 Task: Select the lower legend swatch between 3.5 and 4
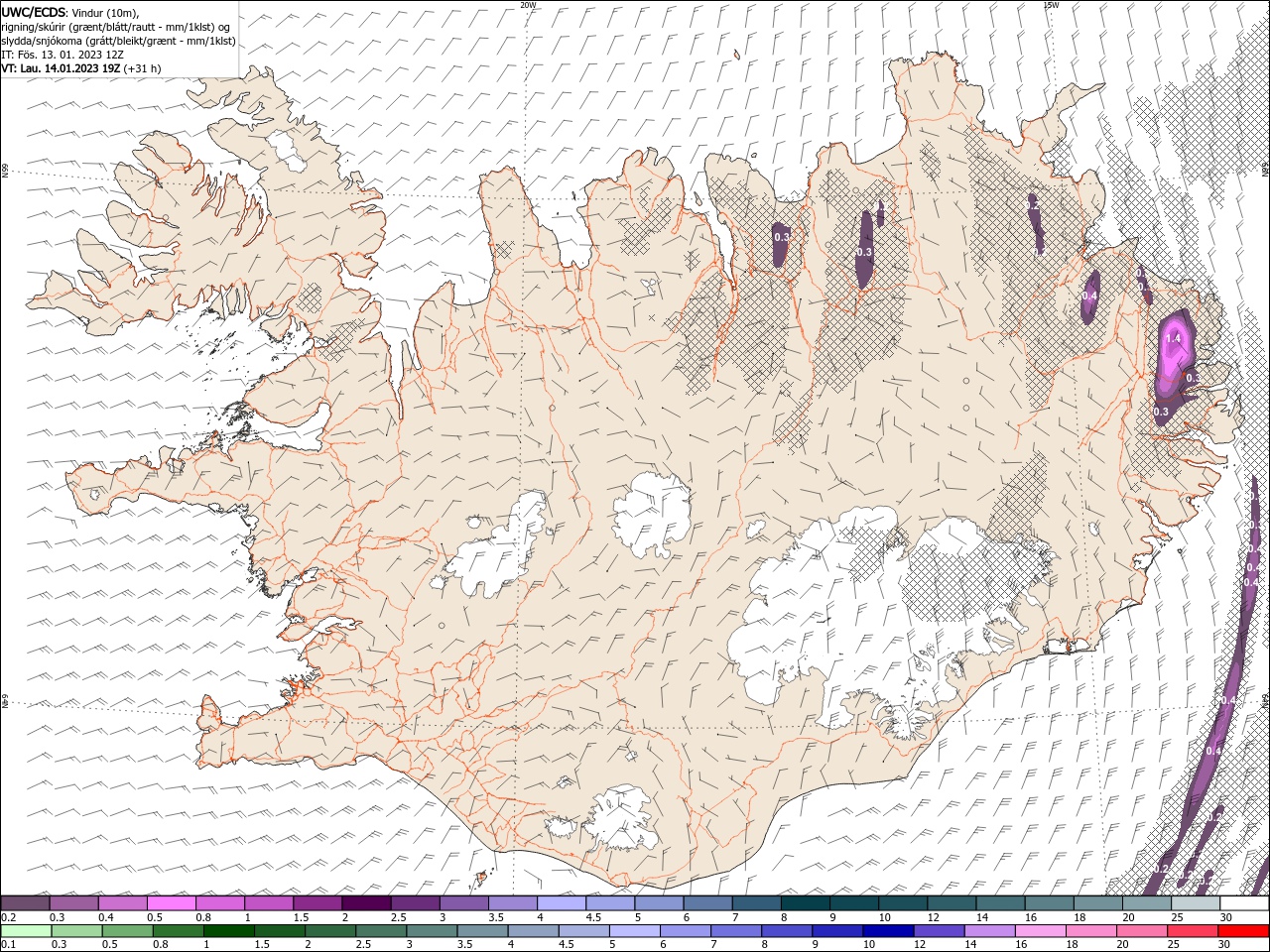tap(482, 931)
